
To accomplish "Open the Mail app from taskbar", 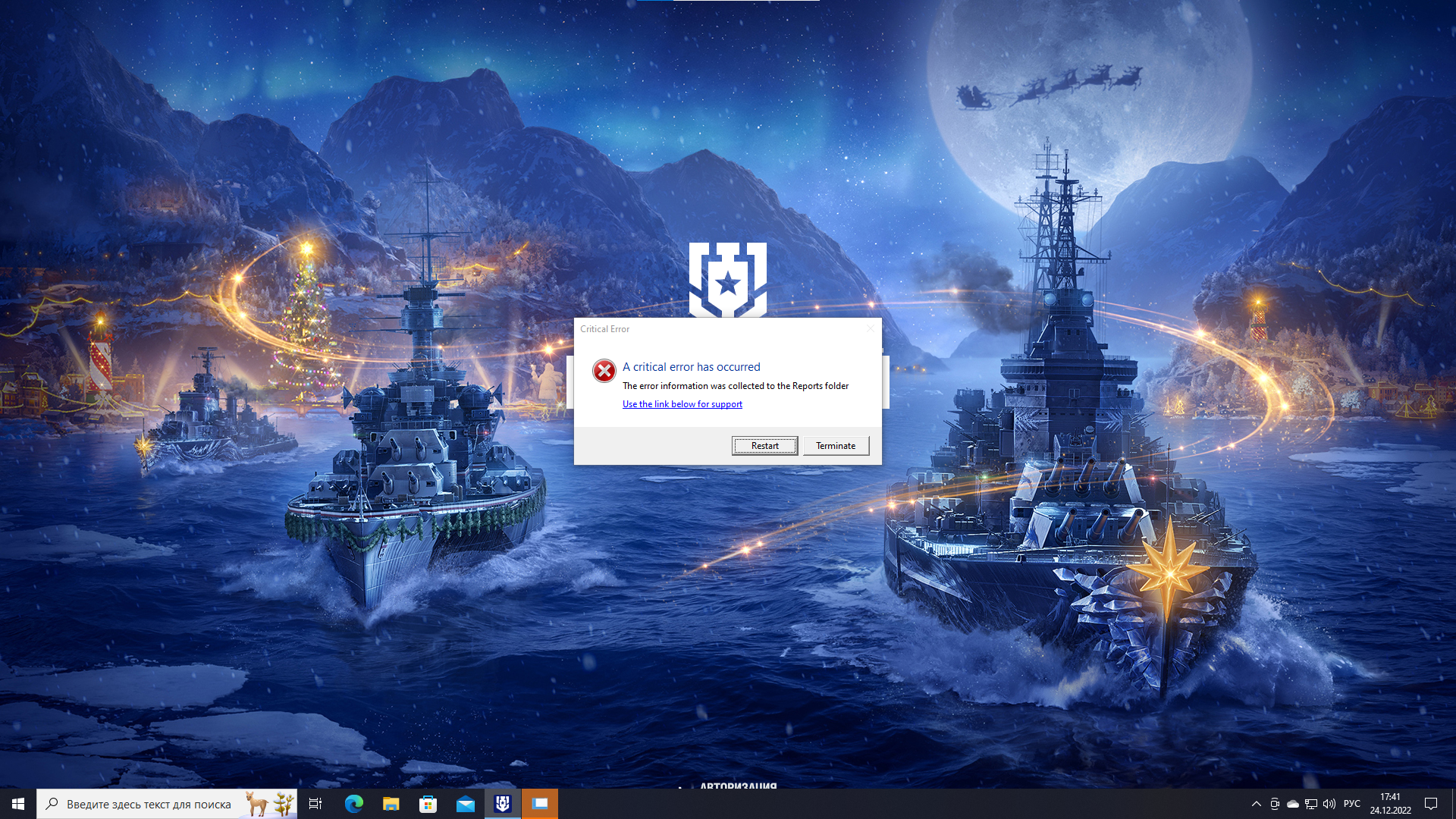I will click(x=465, y=804).
